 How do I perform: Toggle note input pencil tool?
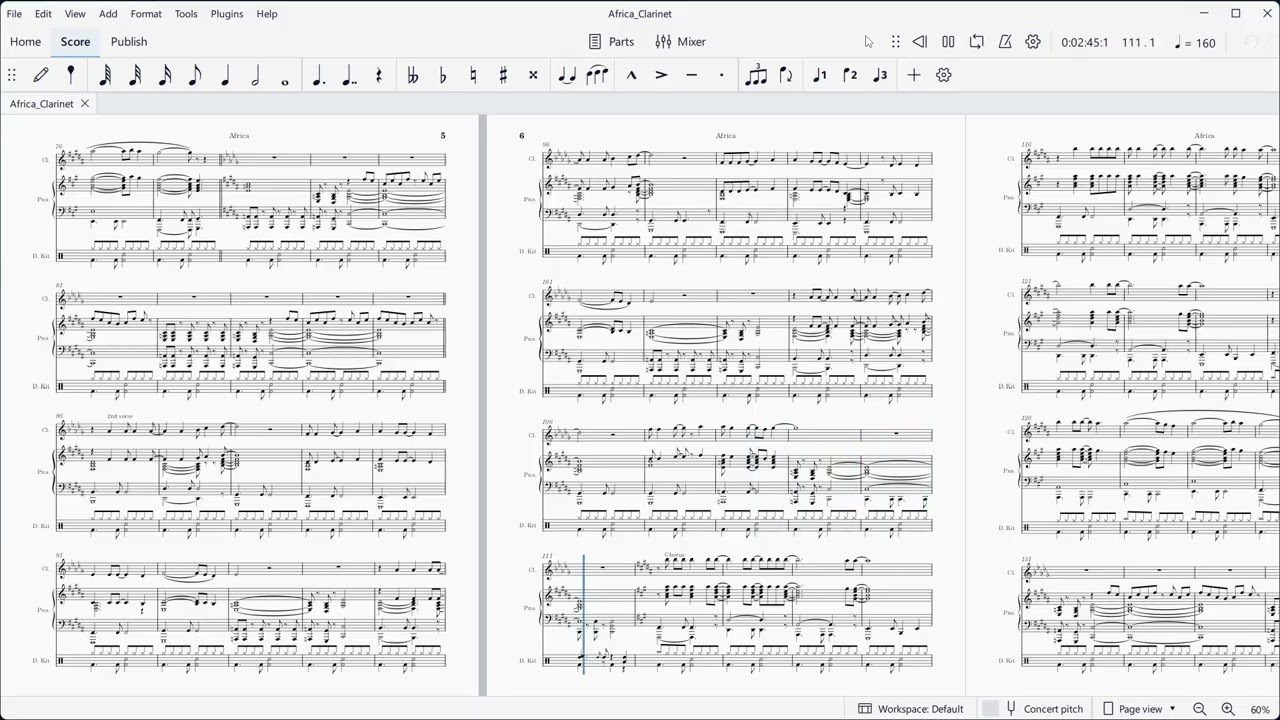tap(41, 75)
